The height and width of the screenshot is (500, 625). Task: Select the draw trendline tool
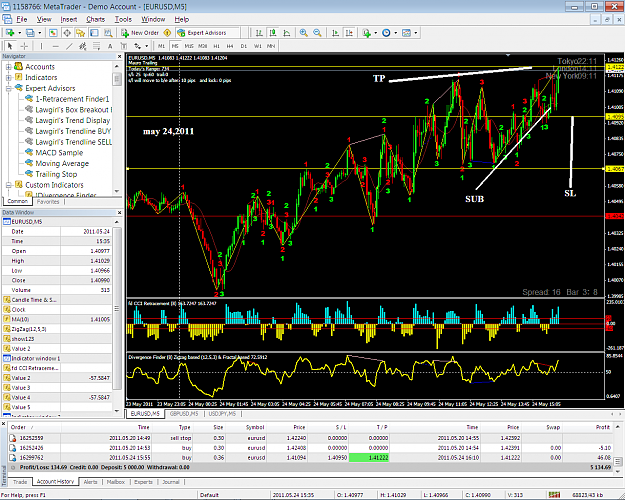tap(69, 46)
